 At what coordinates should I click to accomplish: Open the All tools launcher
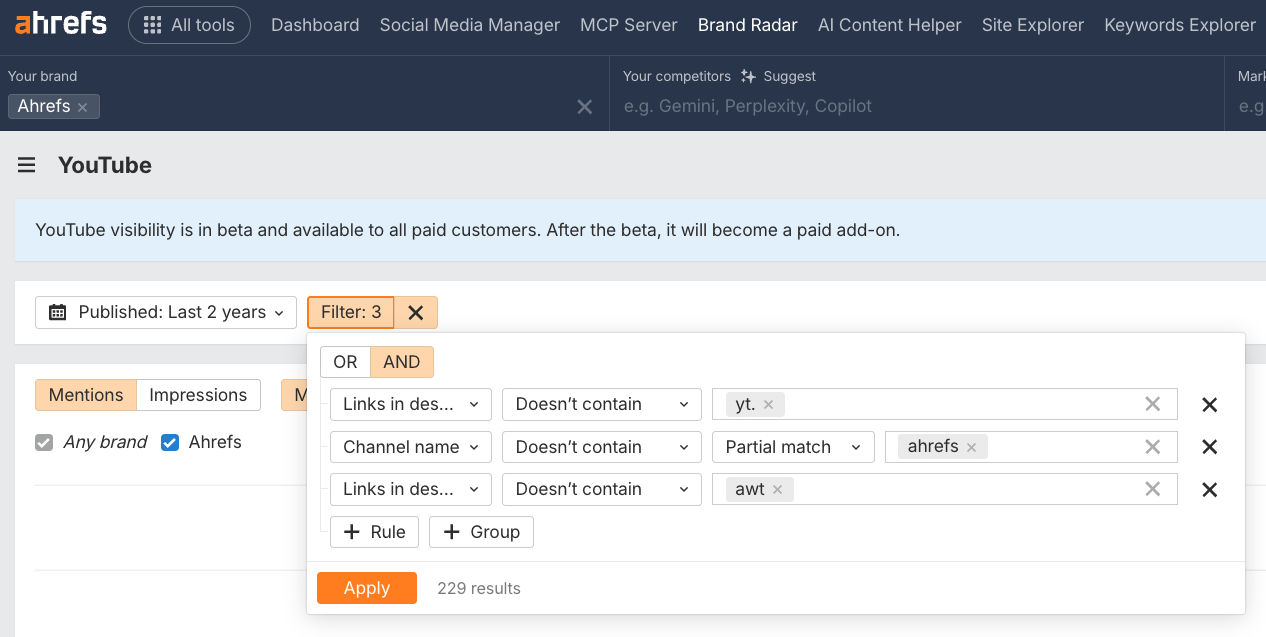click(189, 24)
